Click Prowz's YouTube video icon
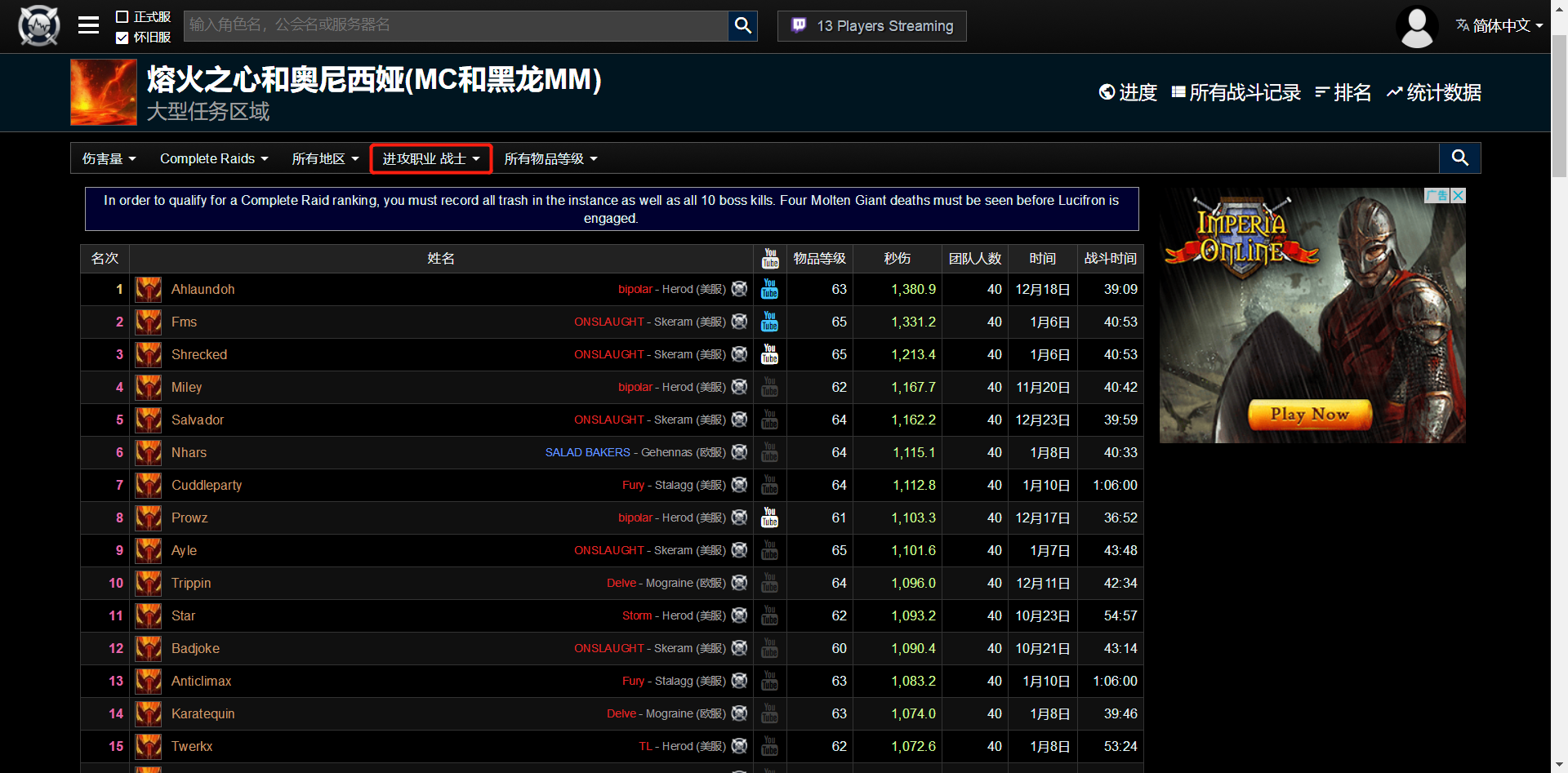Screen dimensions: 1568x773 click(769, 518)
